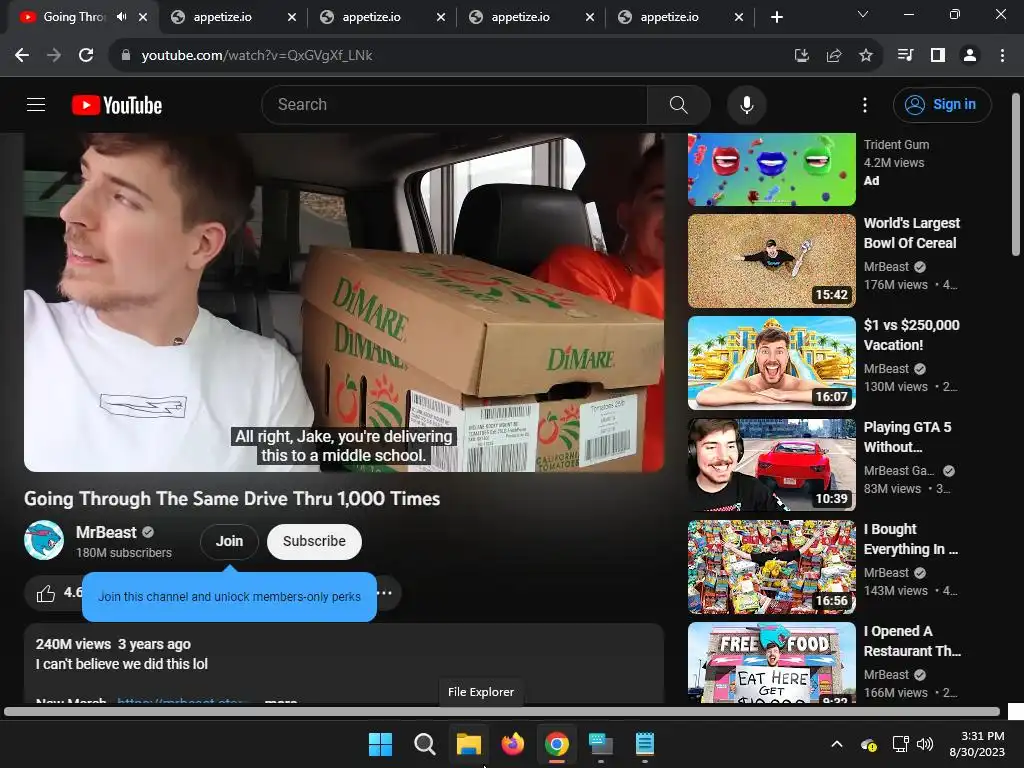The height and width of the screenshot is (768, 1024).
Task: Click the OneDrive cloud tray icon
Action: [x=869, y=744]
